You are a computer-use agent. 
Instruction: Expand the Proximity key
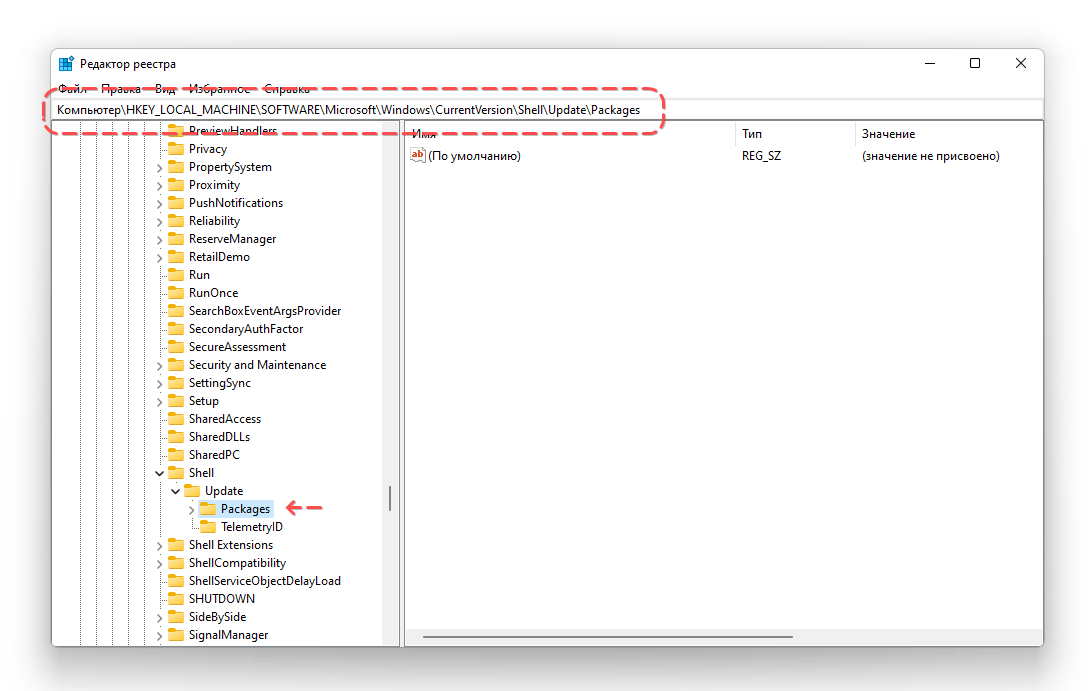pos(160,186)
